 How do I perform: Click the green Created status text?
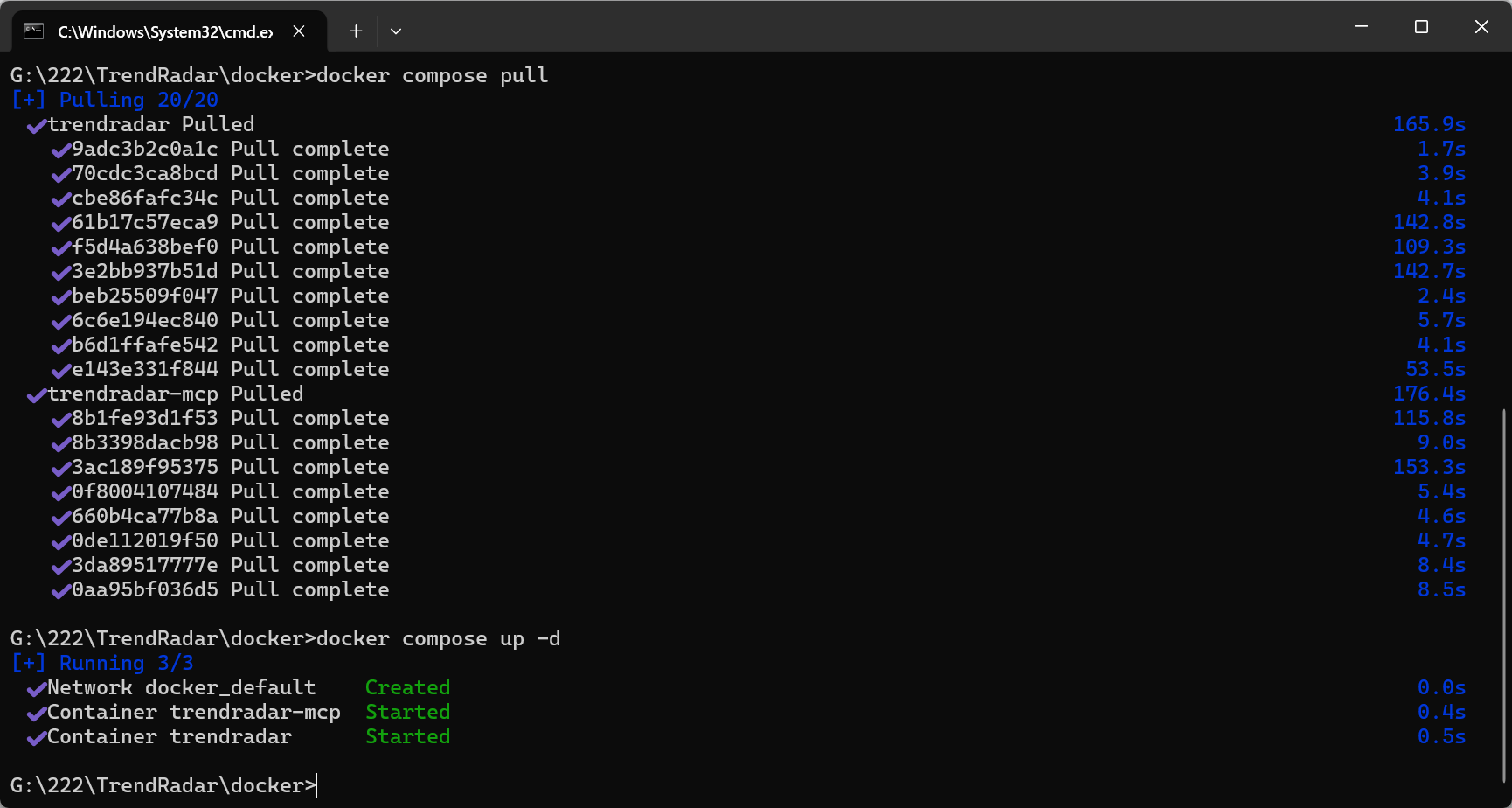407,687
